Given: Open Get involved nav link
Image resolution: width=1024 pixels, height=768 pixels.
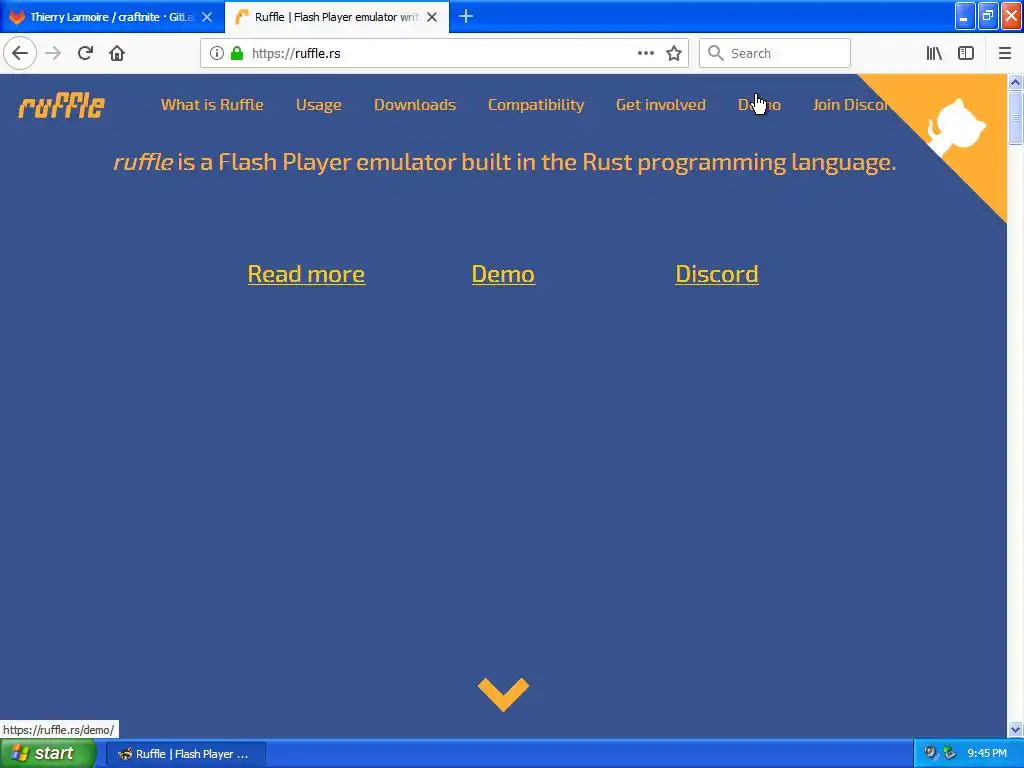Looking at the screenshot, I should [661, 104].
